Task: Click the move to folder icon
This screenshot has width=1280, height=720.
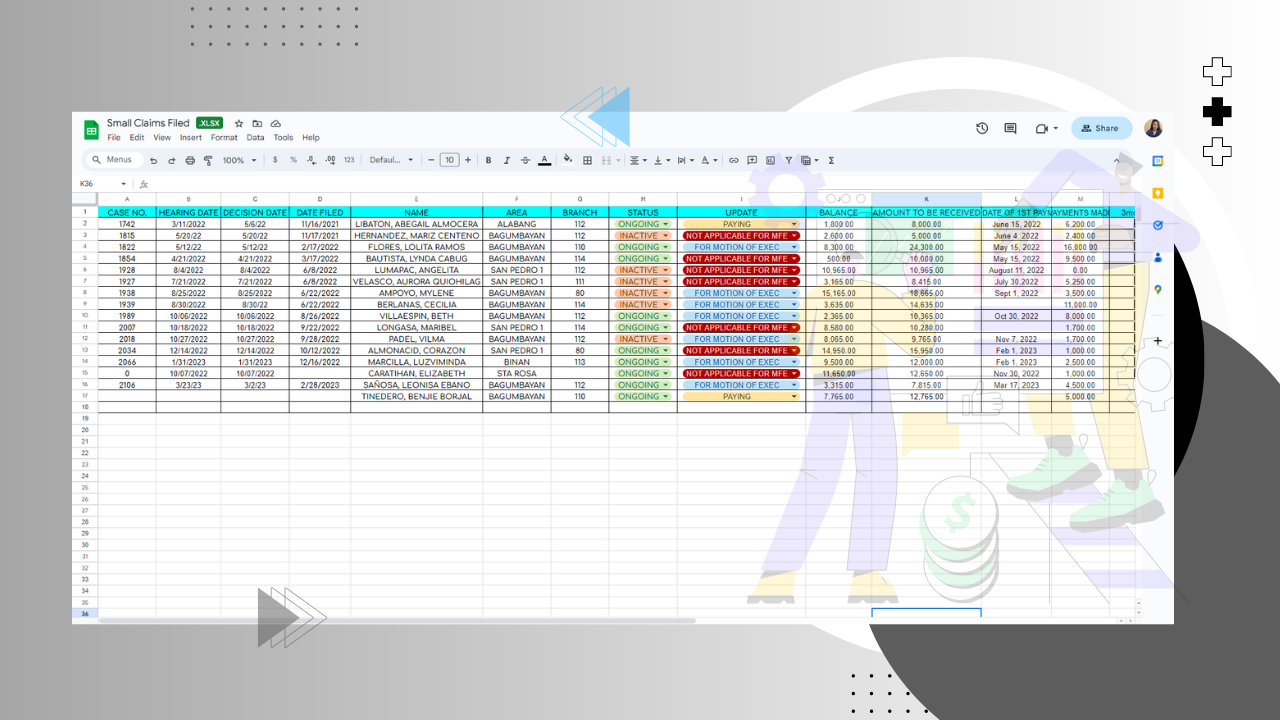Action: tap(257, 123)
